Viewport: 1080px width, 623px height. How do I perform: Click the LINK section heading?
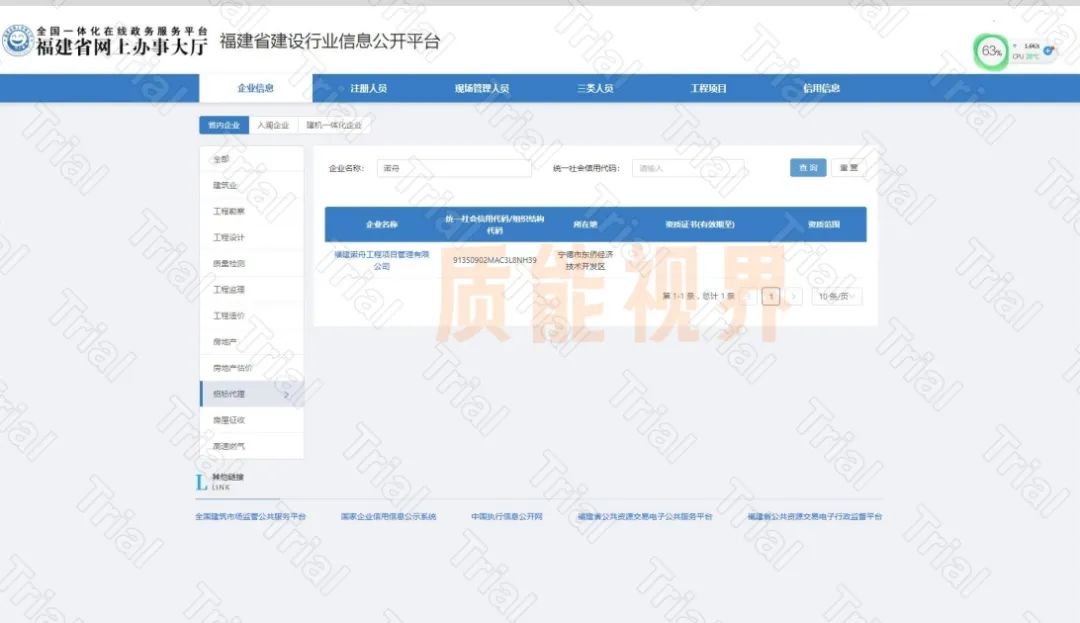(220, 483)
